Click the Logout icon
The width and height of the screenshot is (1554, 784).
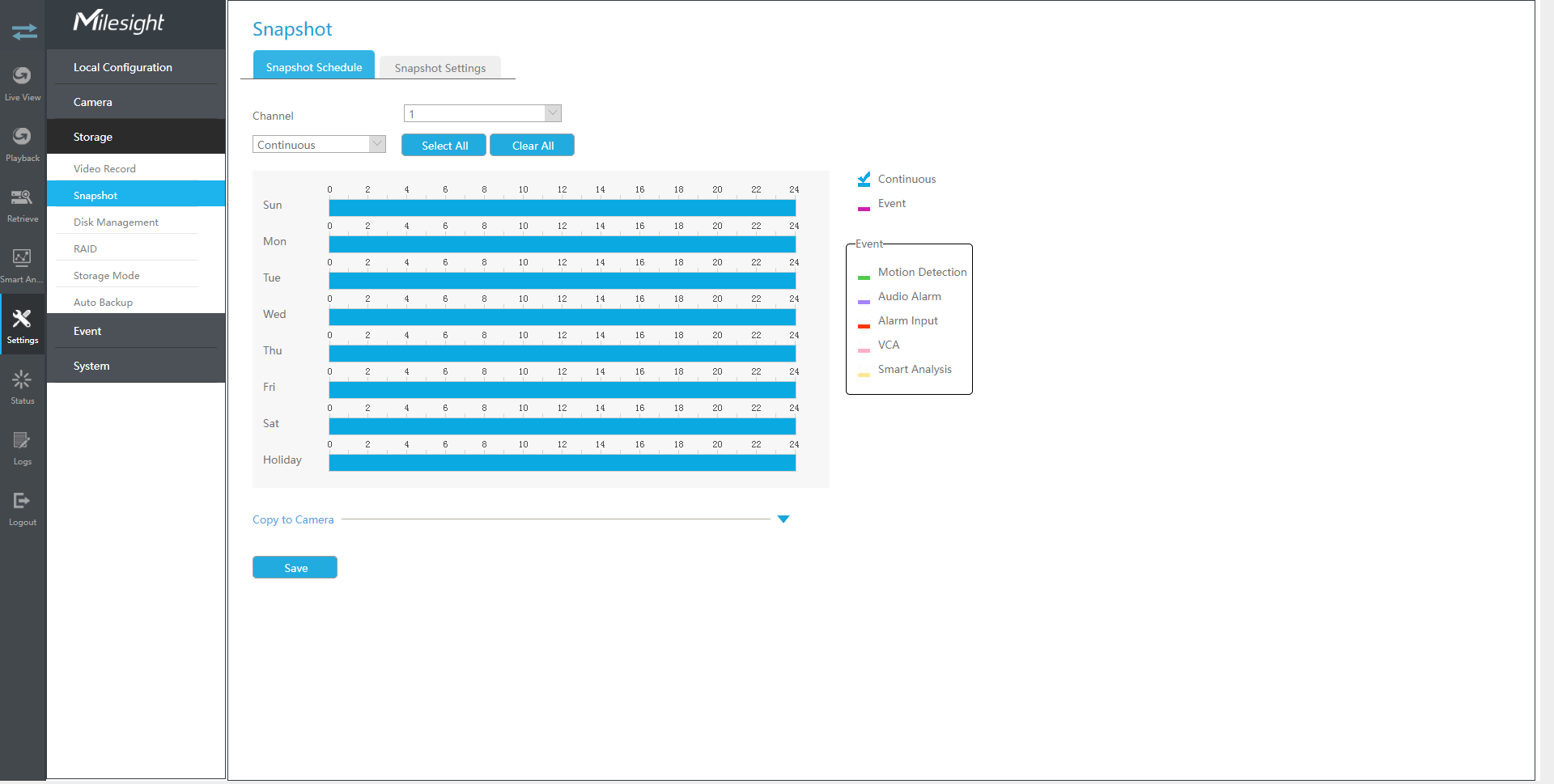(x=23, y=507)
